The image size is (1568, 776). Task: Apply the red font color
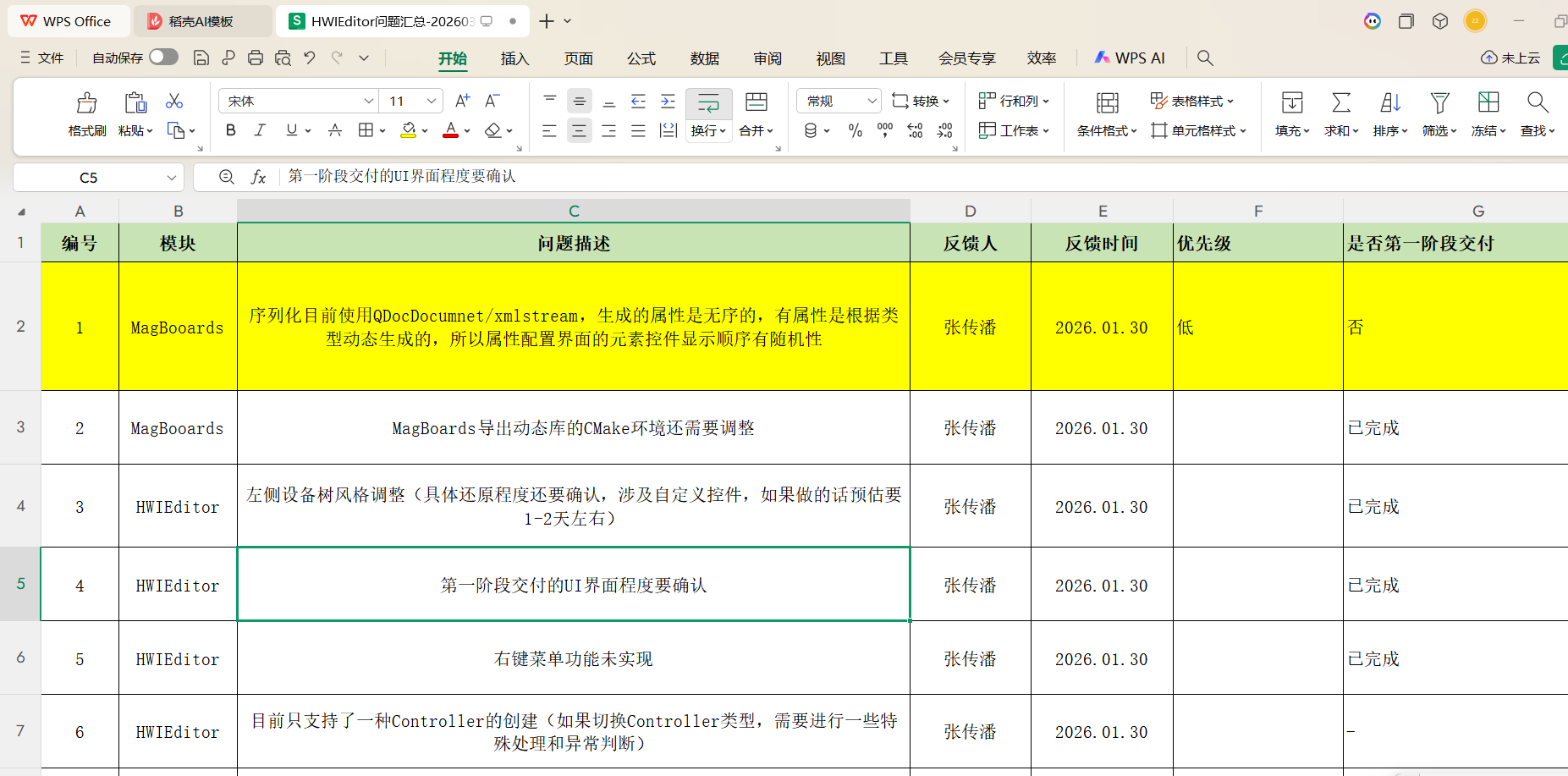coord(451,130)
